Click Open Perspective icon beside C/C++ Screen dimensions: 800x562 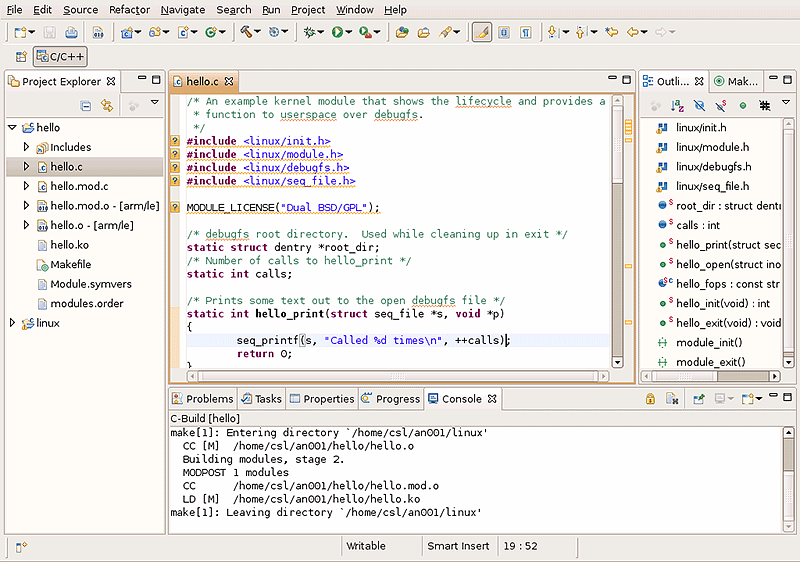point(21,57)
